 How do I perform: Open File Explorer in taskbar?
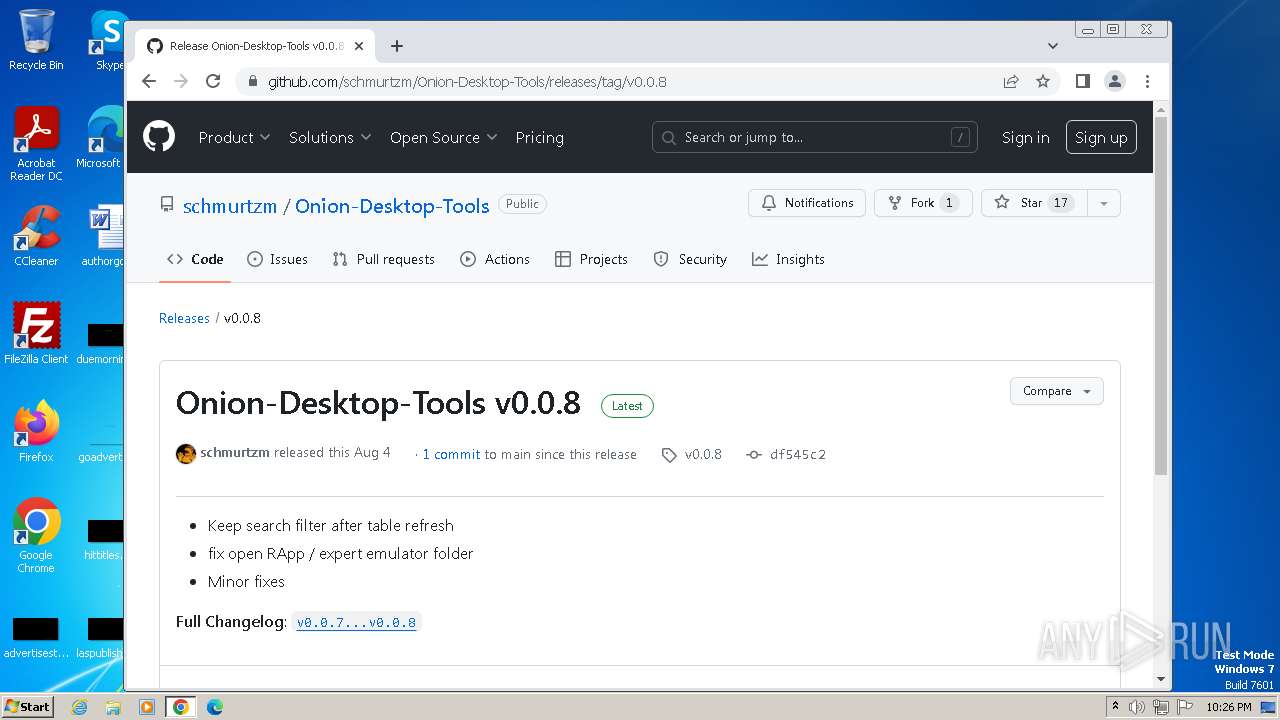[113, 707]
